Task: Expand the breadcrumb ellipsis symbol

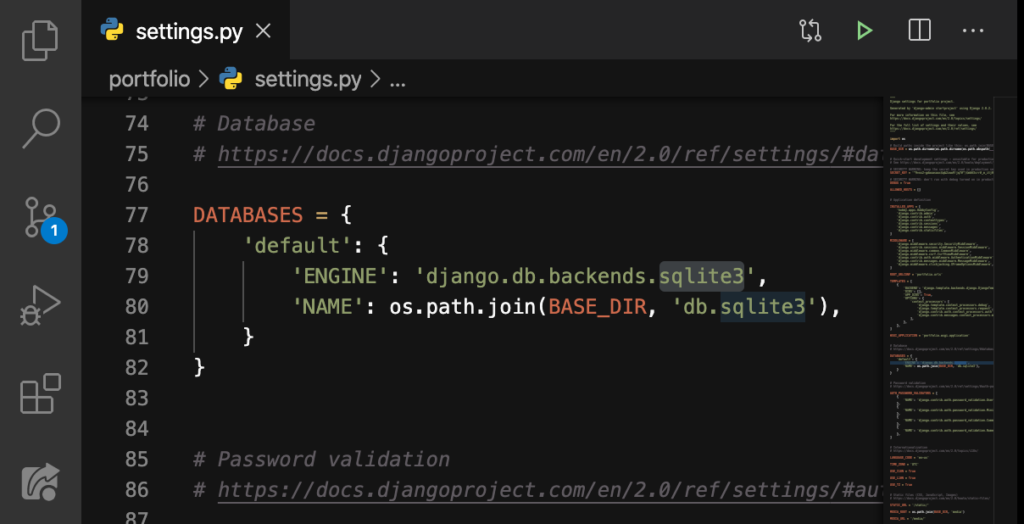Action: [398, 81]
